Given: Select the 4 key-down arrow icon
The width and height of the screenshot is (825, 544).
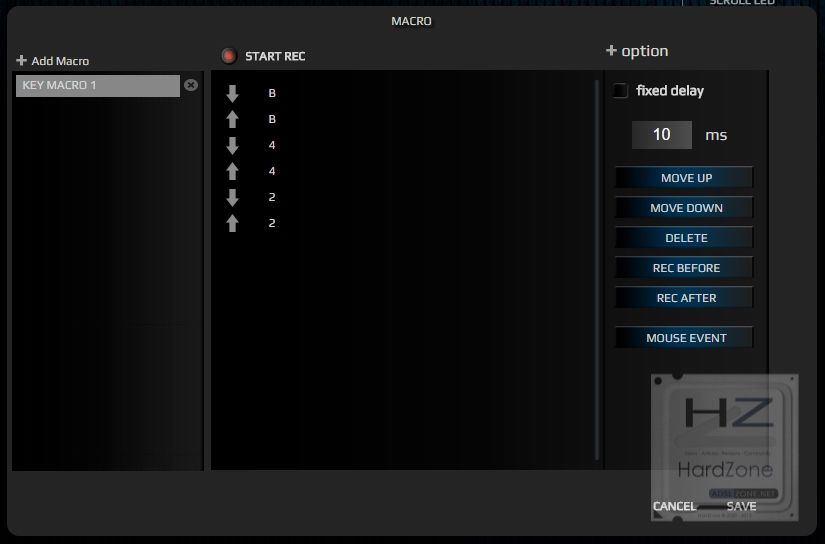Looking at the screenshot, I should (233, 145).
